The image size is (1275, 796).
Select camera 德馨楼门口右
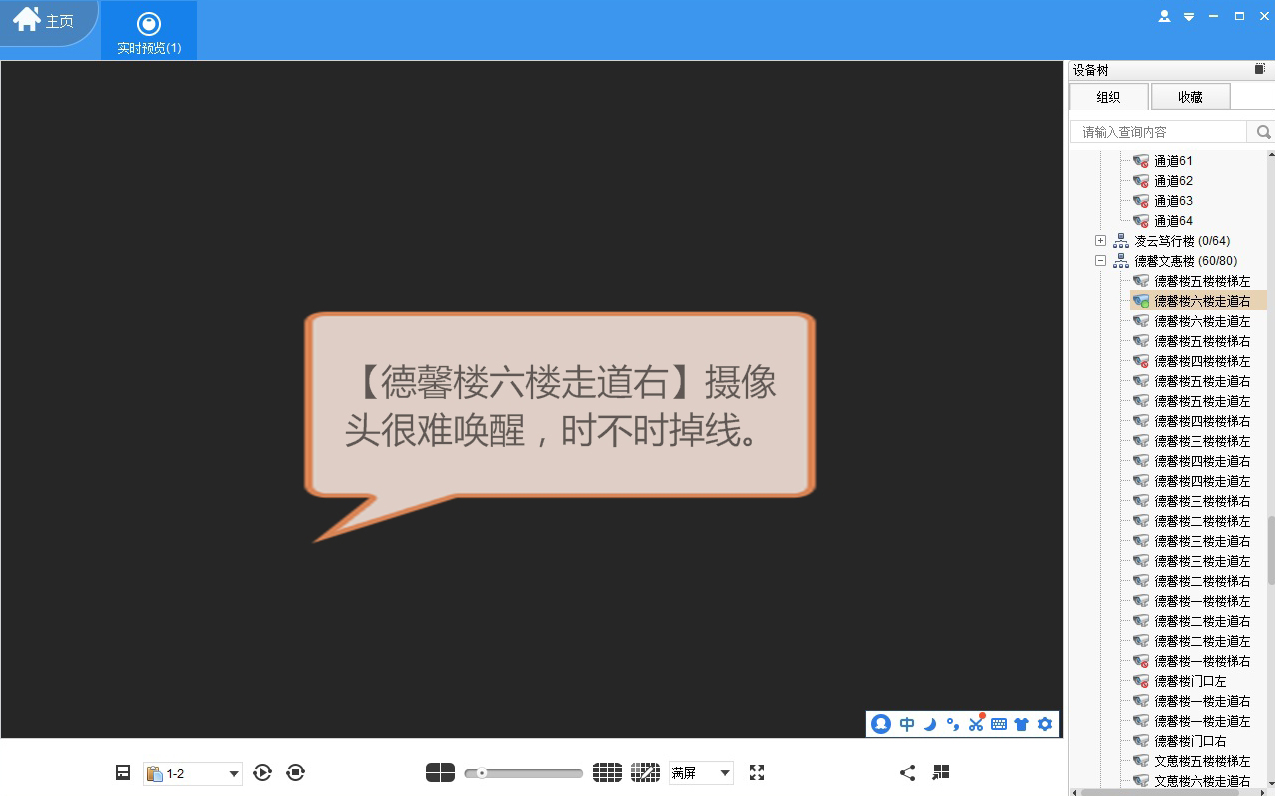[x=1190, y=741]
